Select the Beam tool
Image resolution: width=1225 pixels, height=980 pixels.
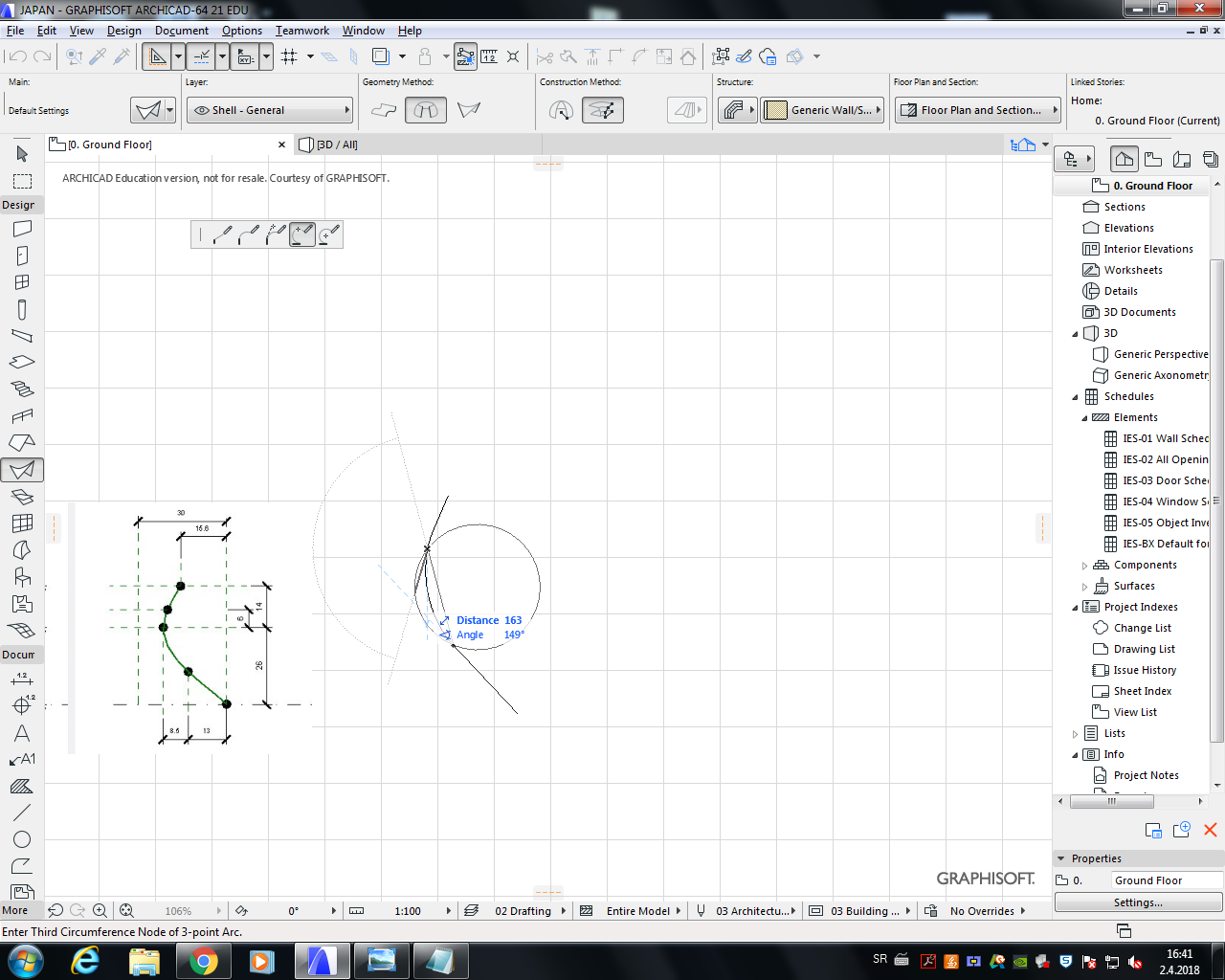(22, 336)
